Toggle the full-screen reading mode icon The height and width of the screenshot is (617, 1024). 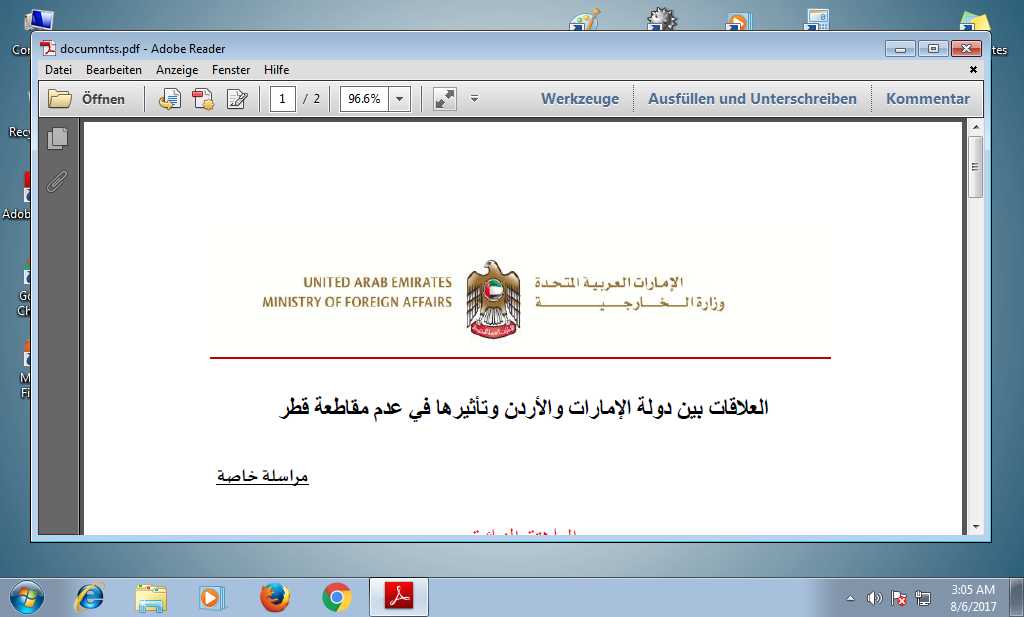coord(444,99)
